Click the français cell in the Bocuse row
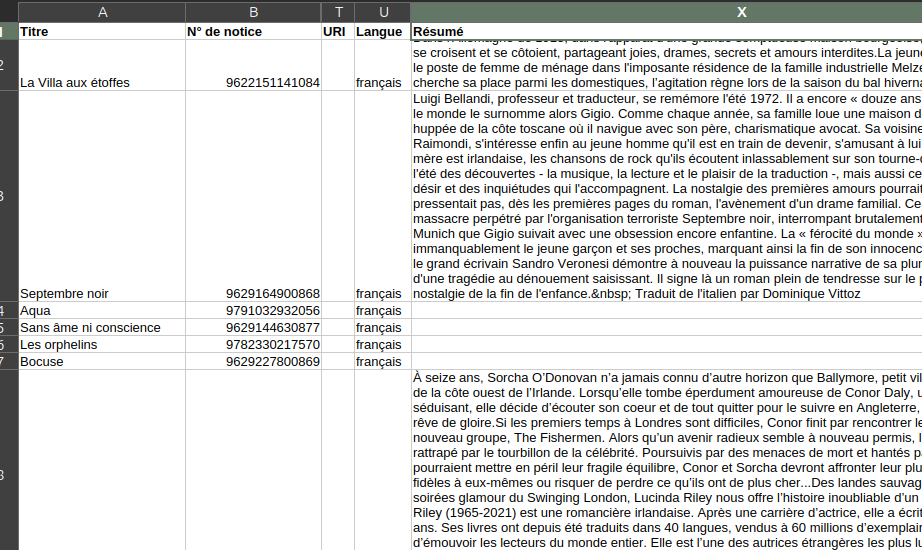 coord(382,361)
